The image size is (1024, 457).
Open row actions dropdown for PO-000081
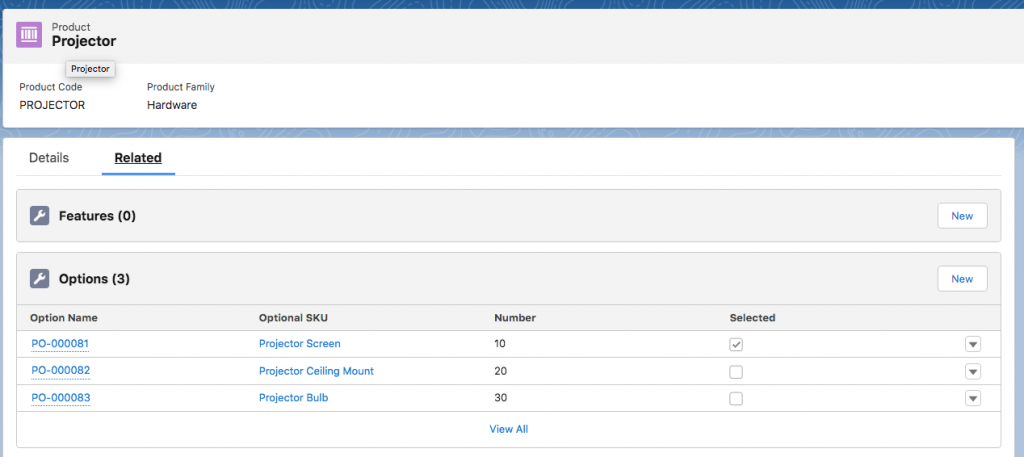[973, 344]
